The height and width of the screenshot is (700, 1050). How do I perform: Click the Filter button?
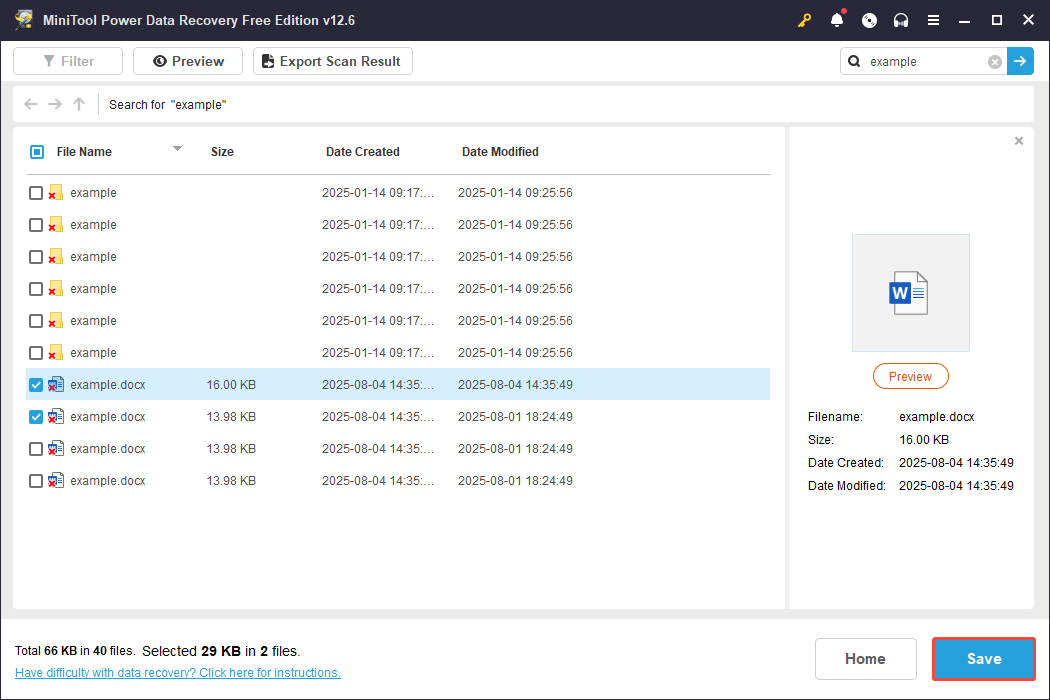point(68,61)
